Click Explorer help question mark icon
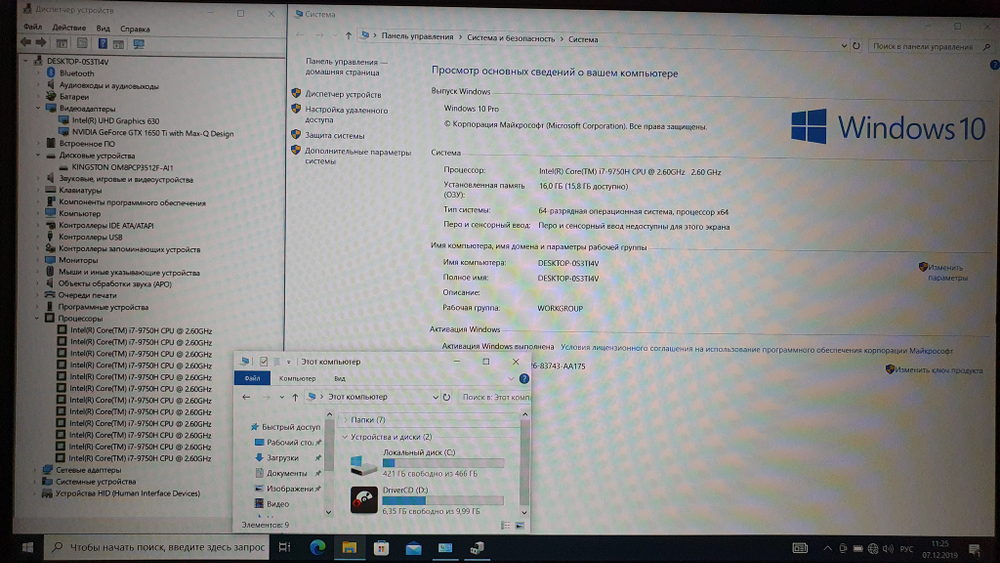Viewport: 1000px width, 563px height. point(524,378)
